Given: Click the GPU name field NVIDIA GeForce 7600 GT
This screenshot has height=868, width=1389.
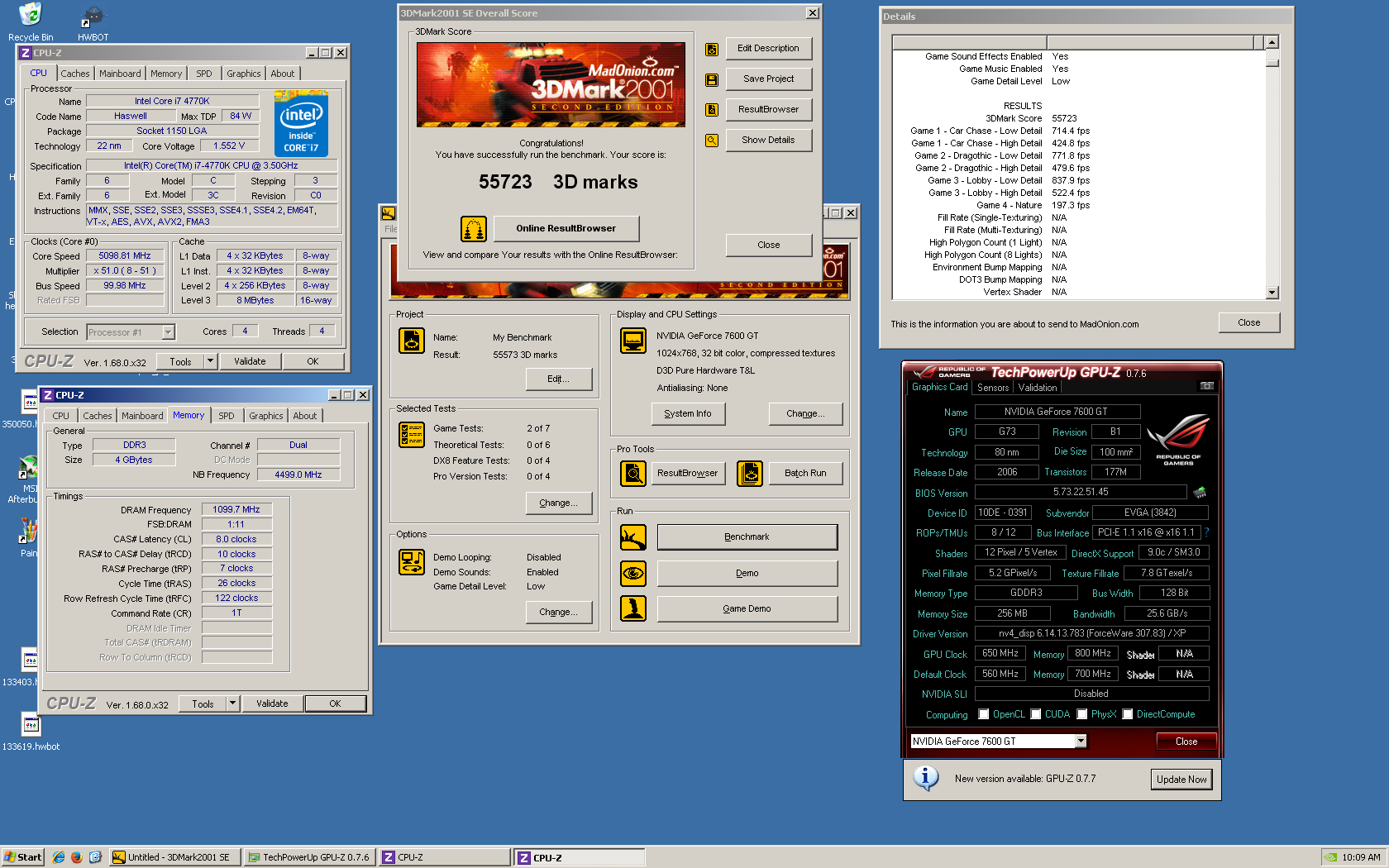Looking at the screenshot, I should tap(1057, 412).
